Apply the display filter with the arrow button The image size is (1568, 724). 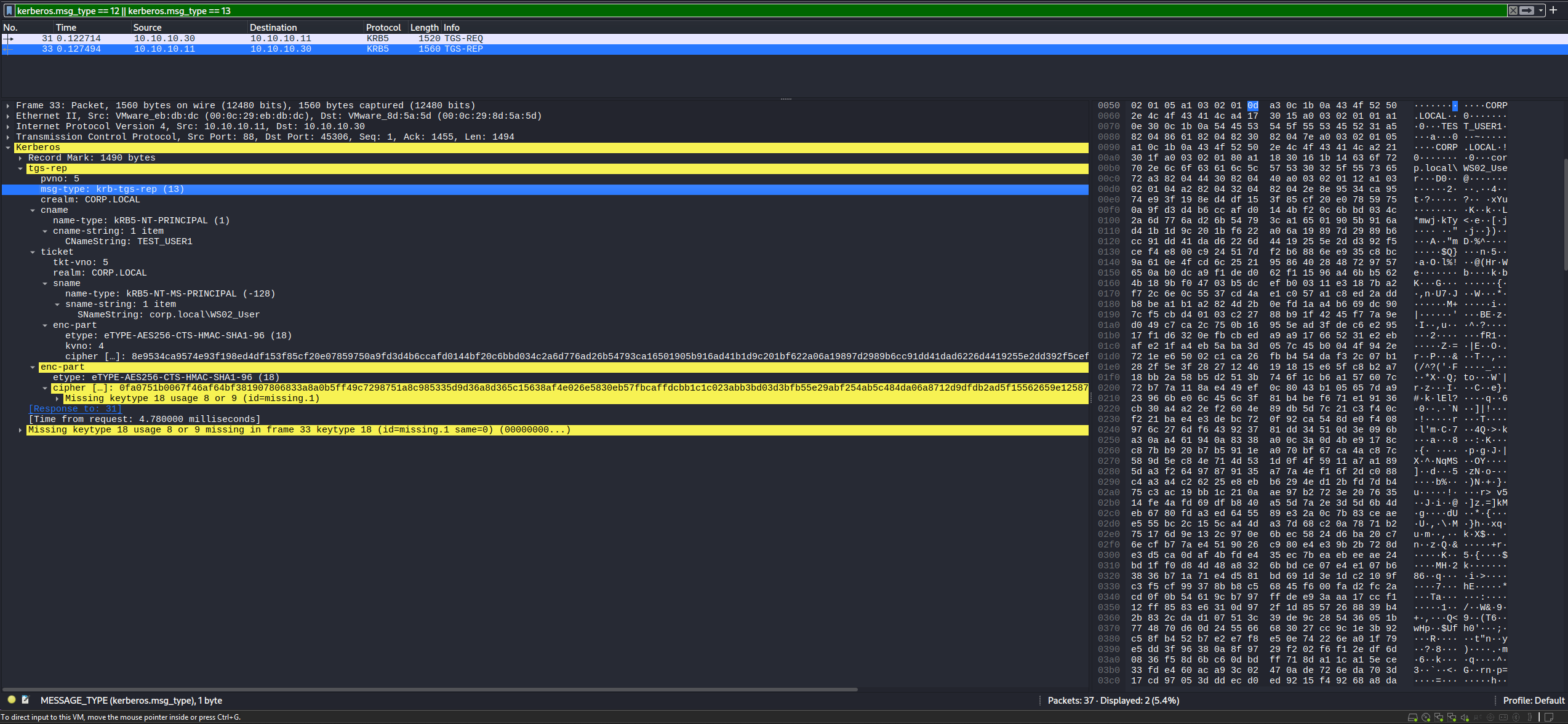point(1527,10)
